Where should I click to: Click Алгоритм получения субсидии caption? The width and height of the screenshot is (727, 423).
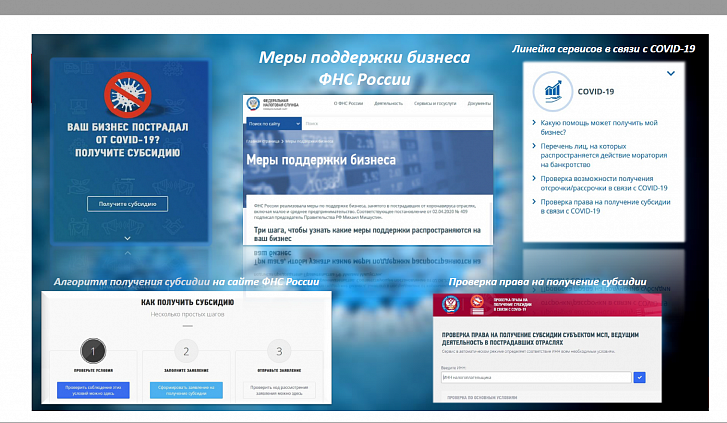(x=186, y=282)
